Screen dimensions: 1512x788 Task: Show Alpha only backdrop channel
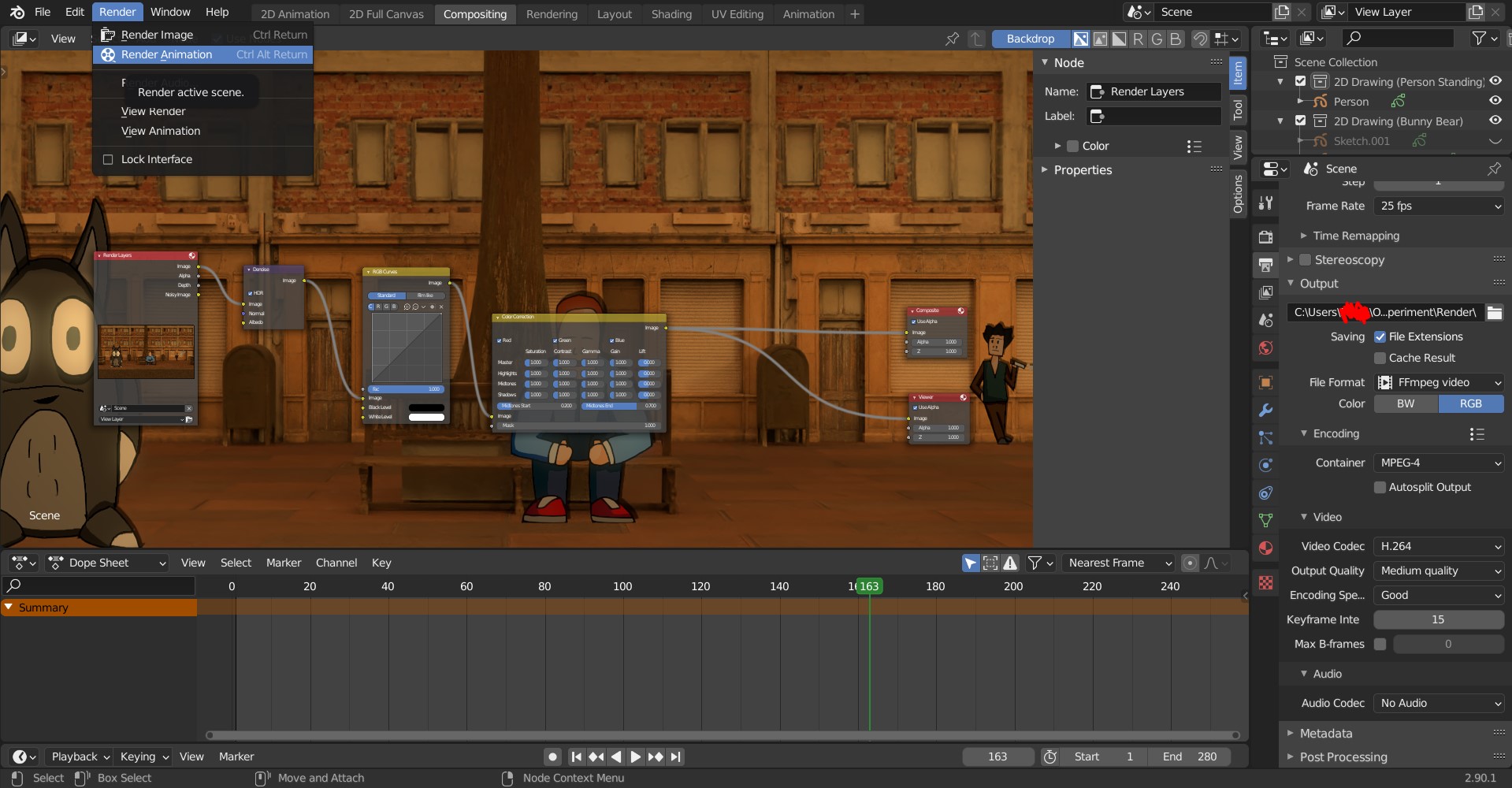(x=1119, y=39)
